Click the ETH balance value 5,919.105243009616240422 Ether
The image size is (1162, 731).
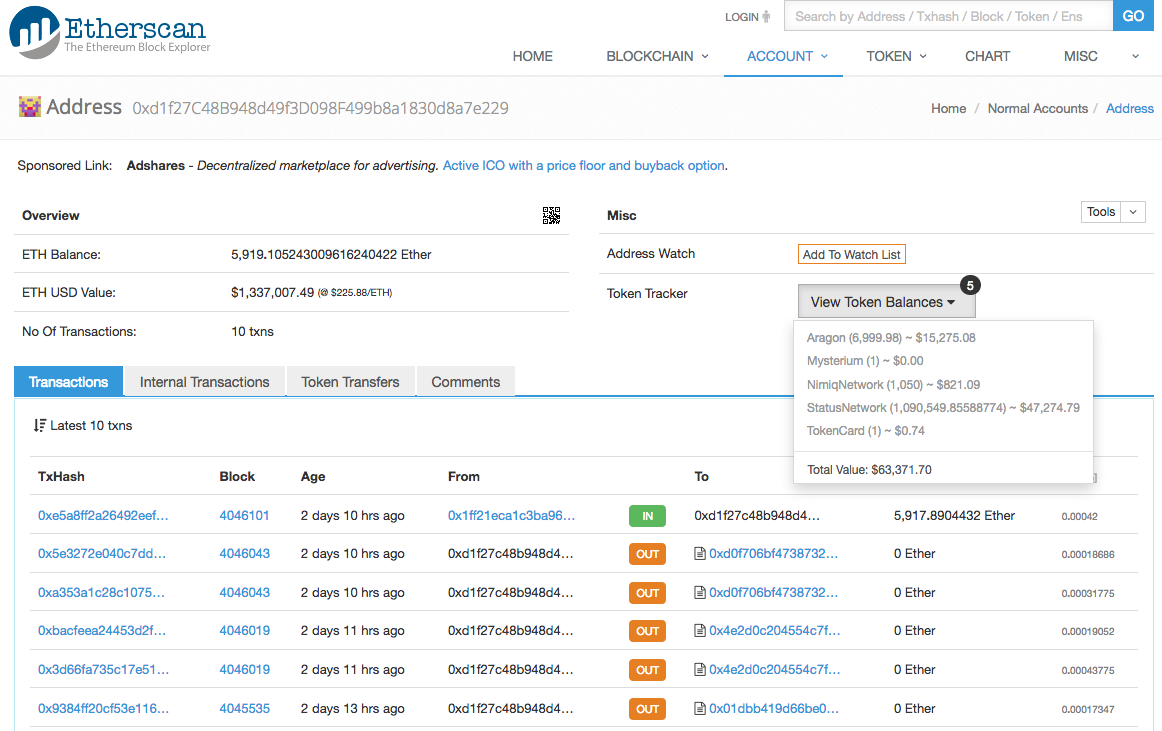coord(331,254)
